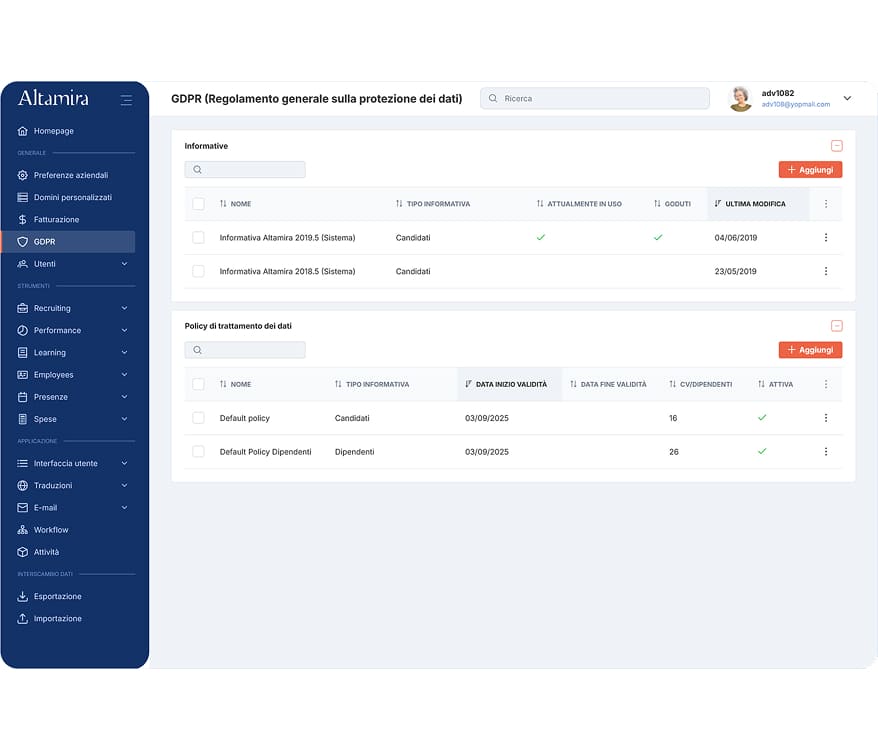Select the Default policy row checkbox
The width and height of the screenshot is (878, 750).
[198, 418]
